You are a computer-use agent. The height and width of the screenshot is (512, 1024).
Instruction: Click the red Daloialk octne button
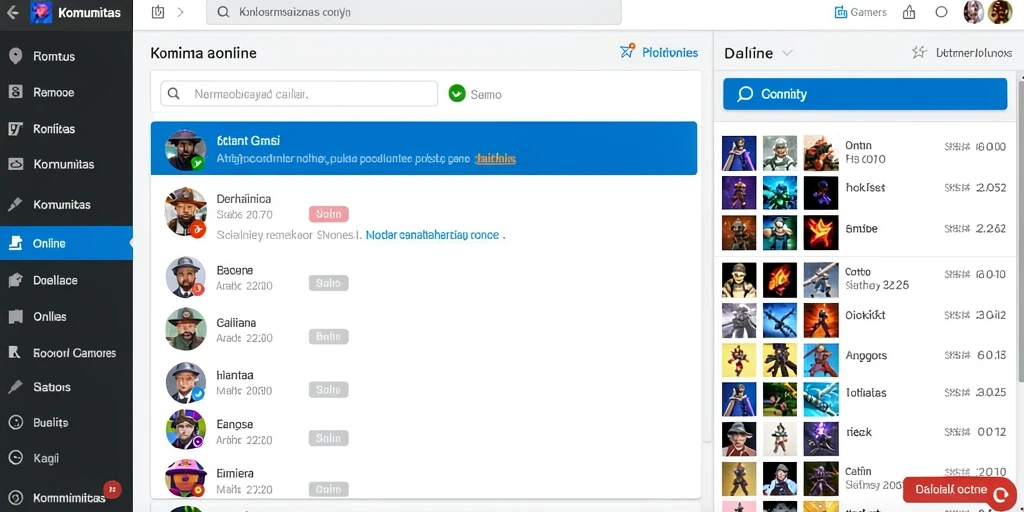point(959,490)
